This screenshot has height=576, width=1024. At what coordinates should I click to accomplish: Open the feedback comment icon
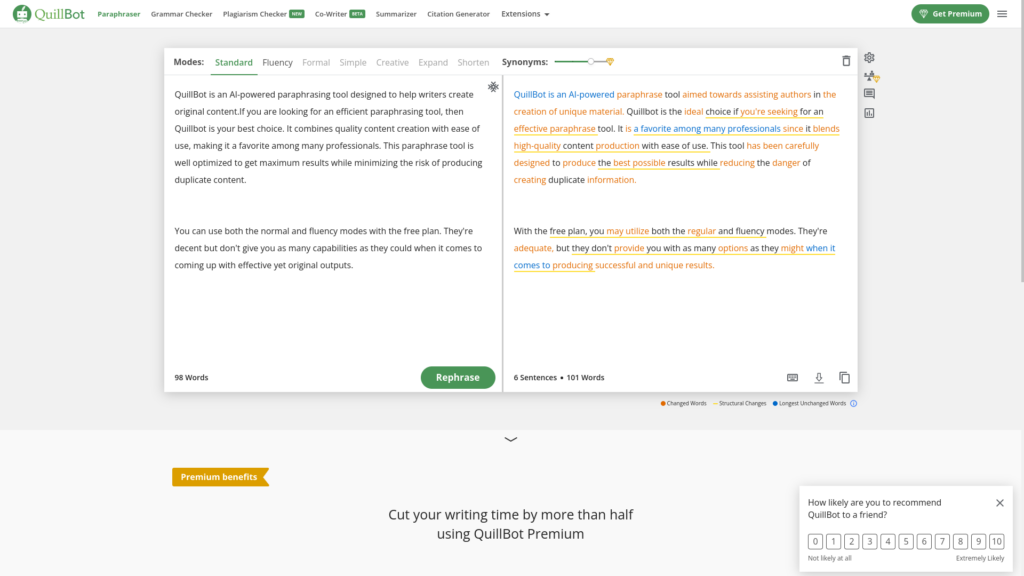(x=869, y=94)
